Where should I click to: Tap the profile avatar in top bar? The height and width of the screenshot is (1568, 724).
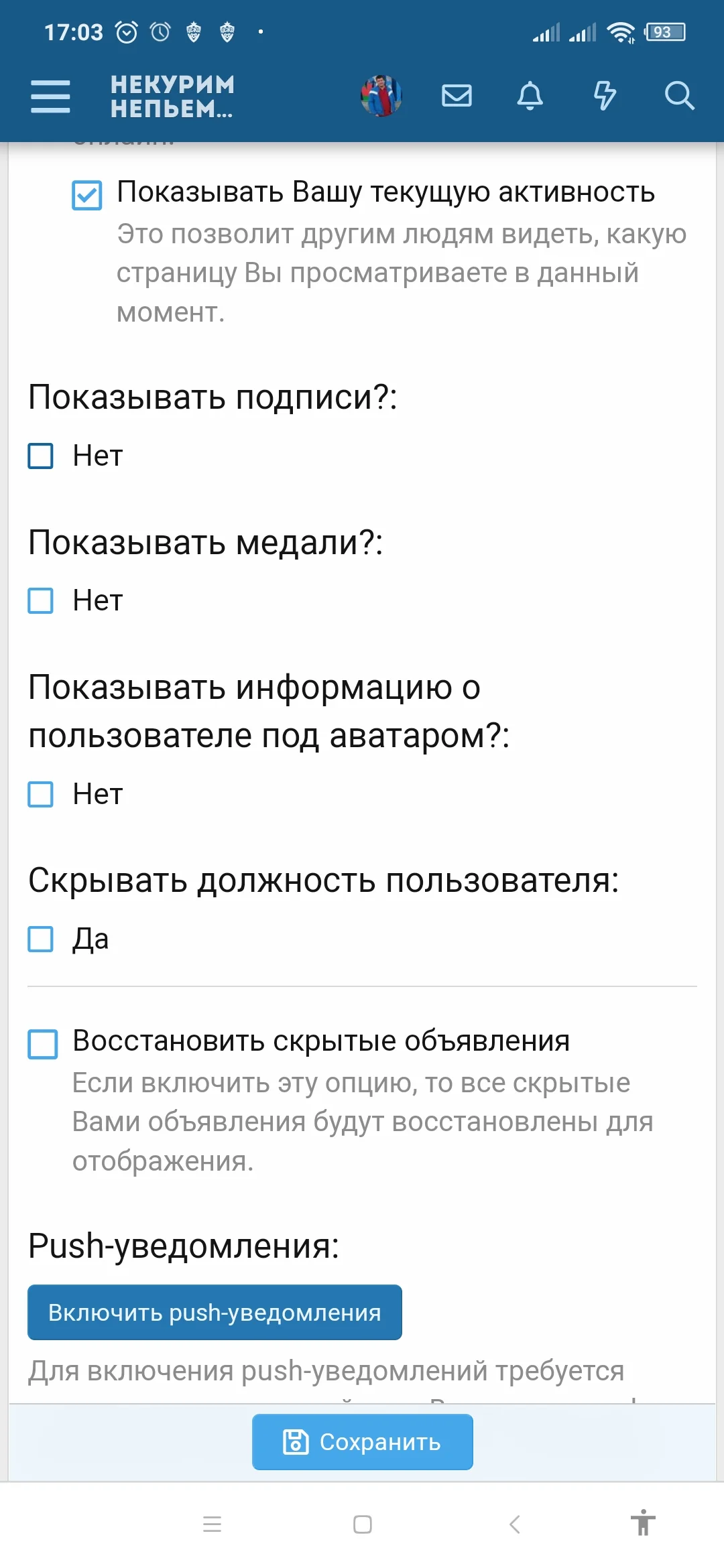click(x=379, y=96)
